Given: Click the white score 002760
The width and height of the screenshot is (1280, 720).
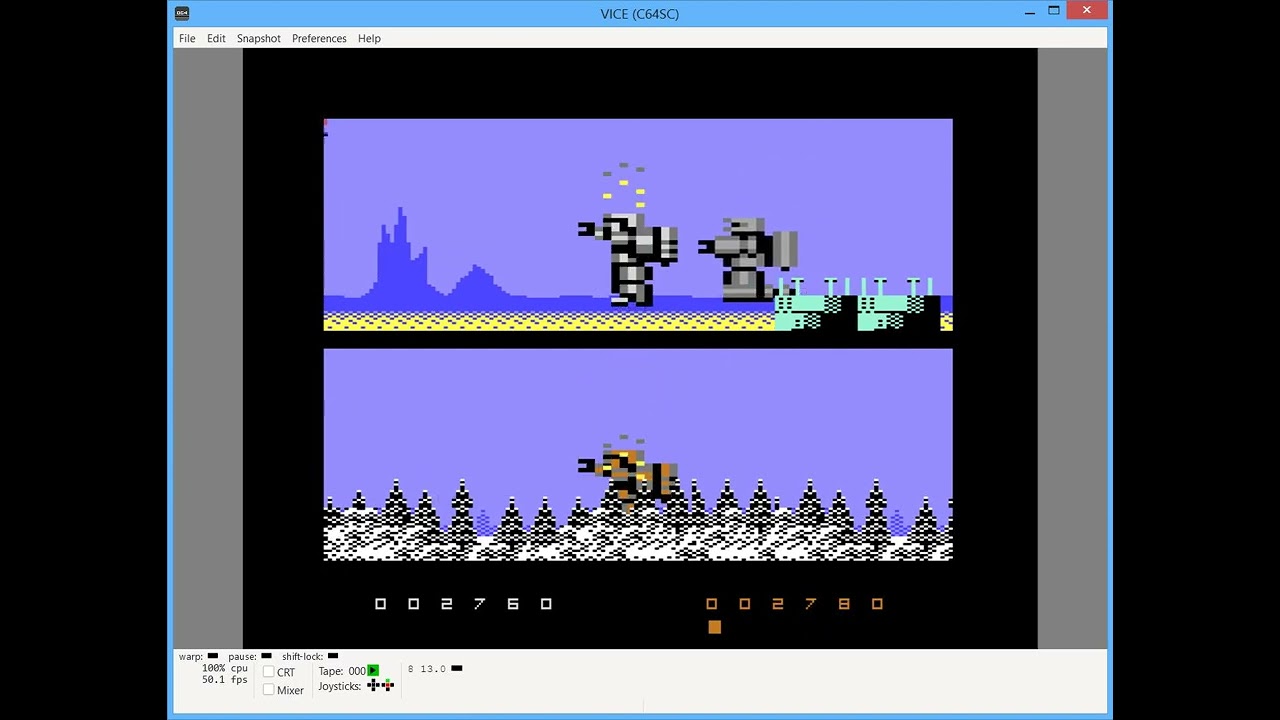Looking at the screenshot, I should tap(463, 604).
